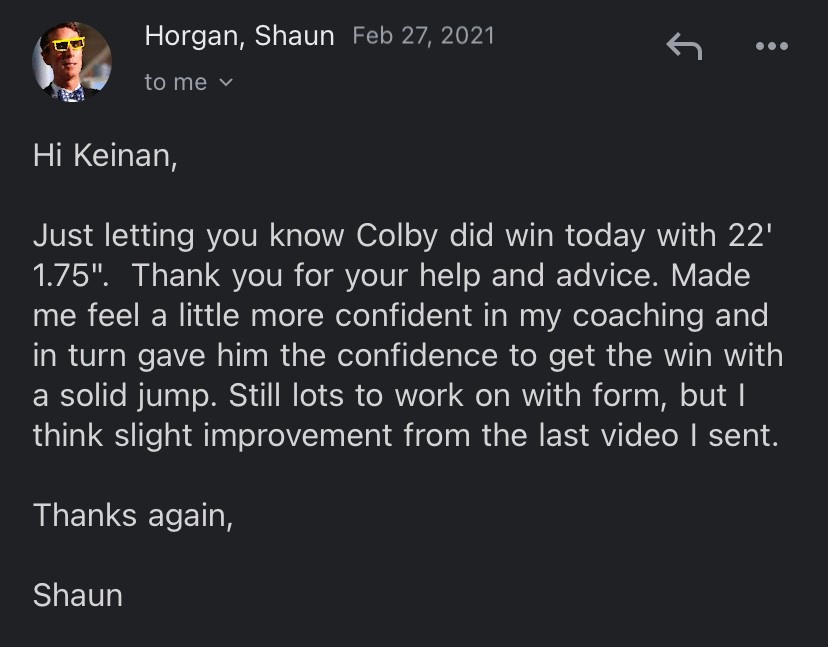Click the words 'solid jump' in the message

pos(136,396)
